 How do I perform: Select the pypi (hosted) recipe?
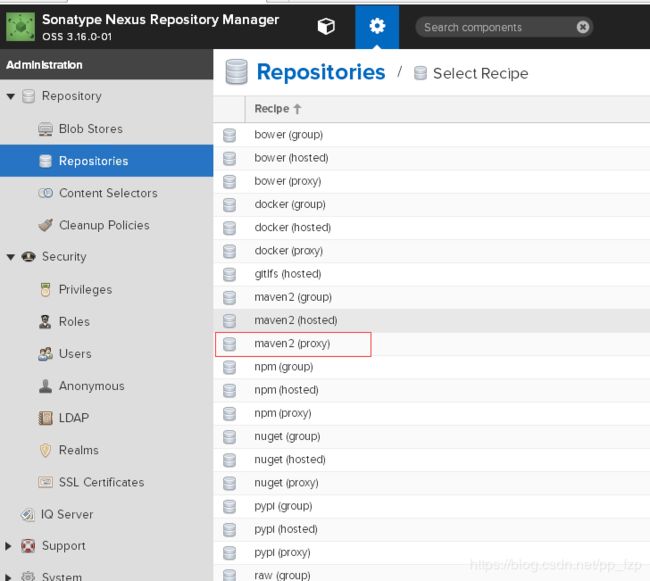(432, 529)
